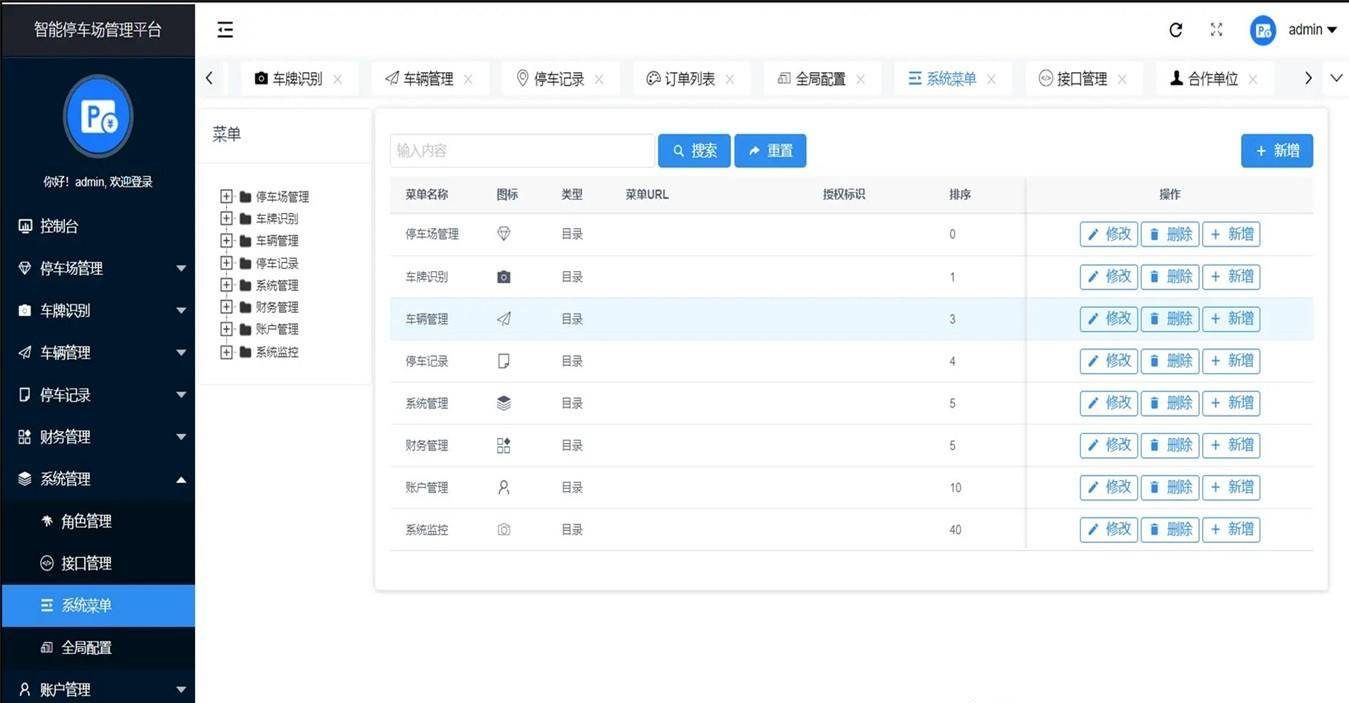Screen dimensions: 1349x703
Task: Focus the 输入内容 search field
Action: pos(522,151)
